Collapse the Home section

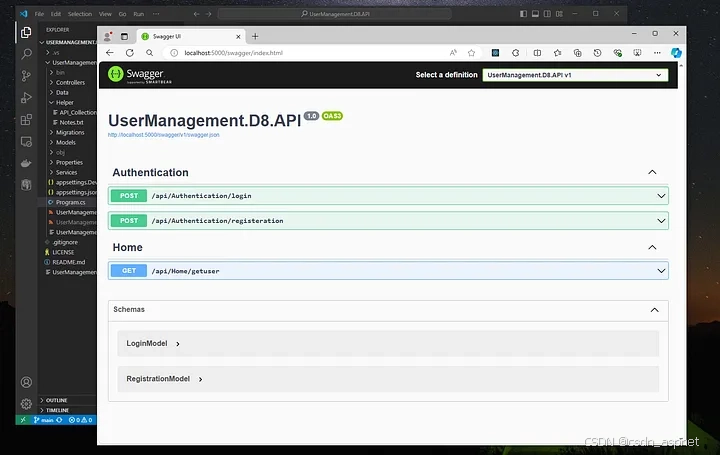pyautogui.click(x=652, y=247)
